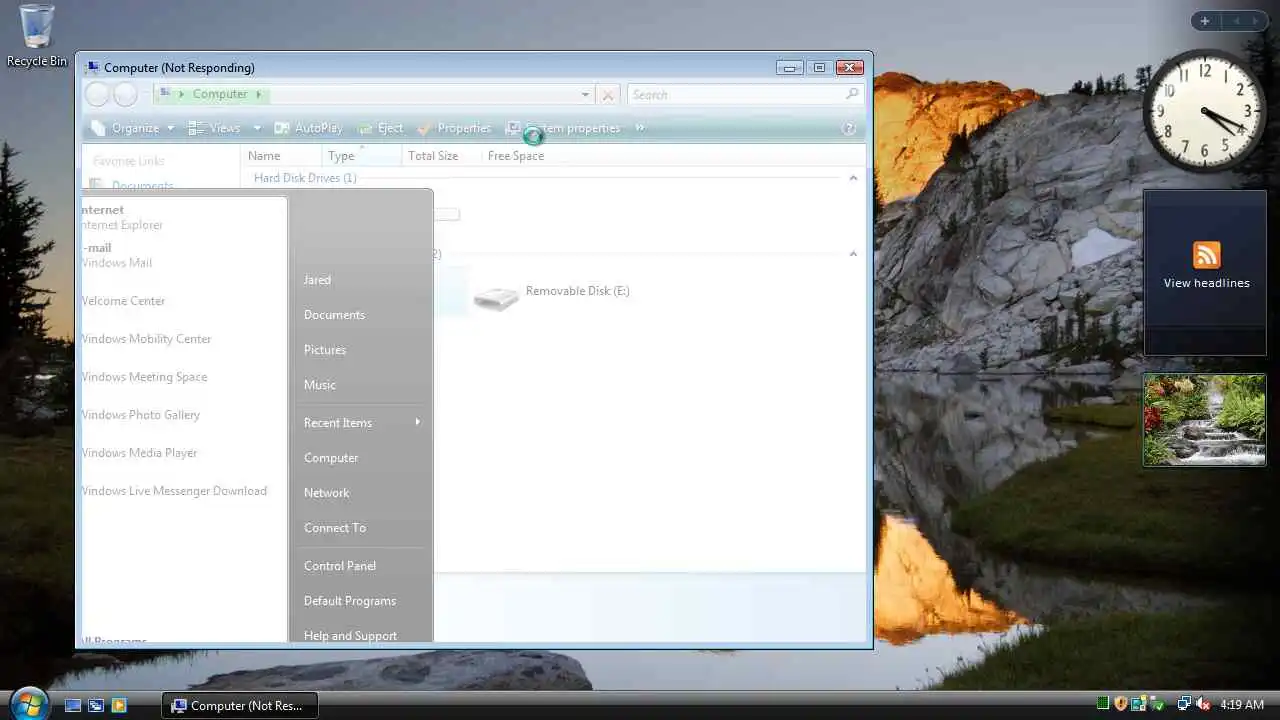Viewport: 1280px width, 720px height.
Task: Click the Computer window title bar icon
Action: click(x=93, y=68)
